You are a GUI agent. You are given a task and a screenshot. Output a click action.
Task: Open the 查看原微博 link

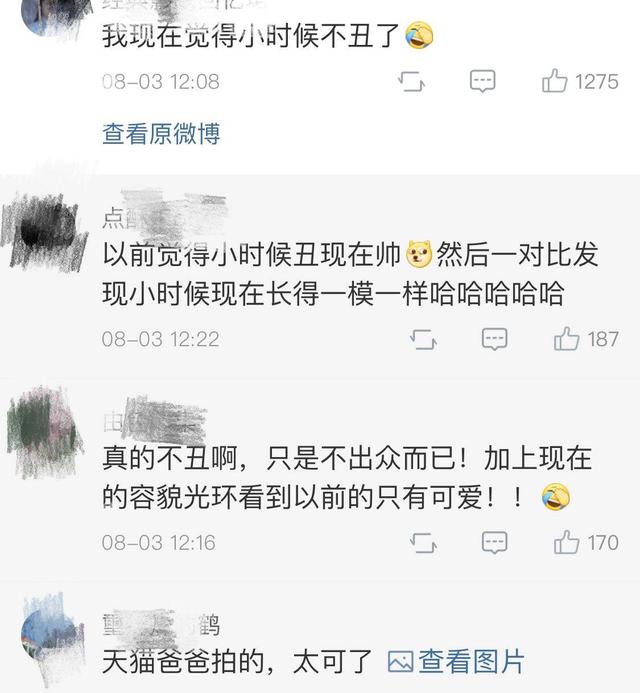point(161,133)
